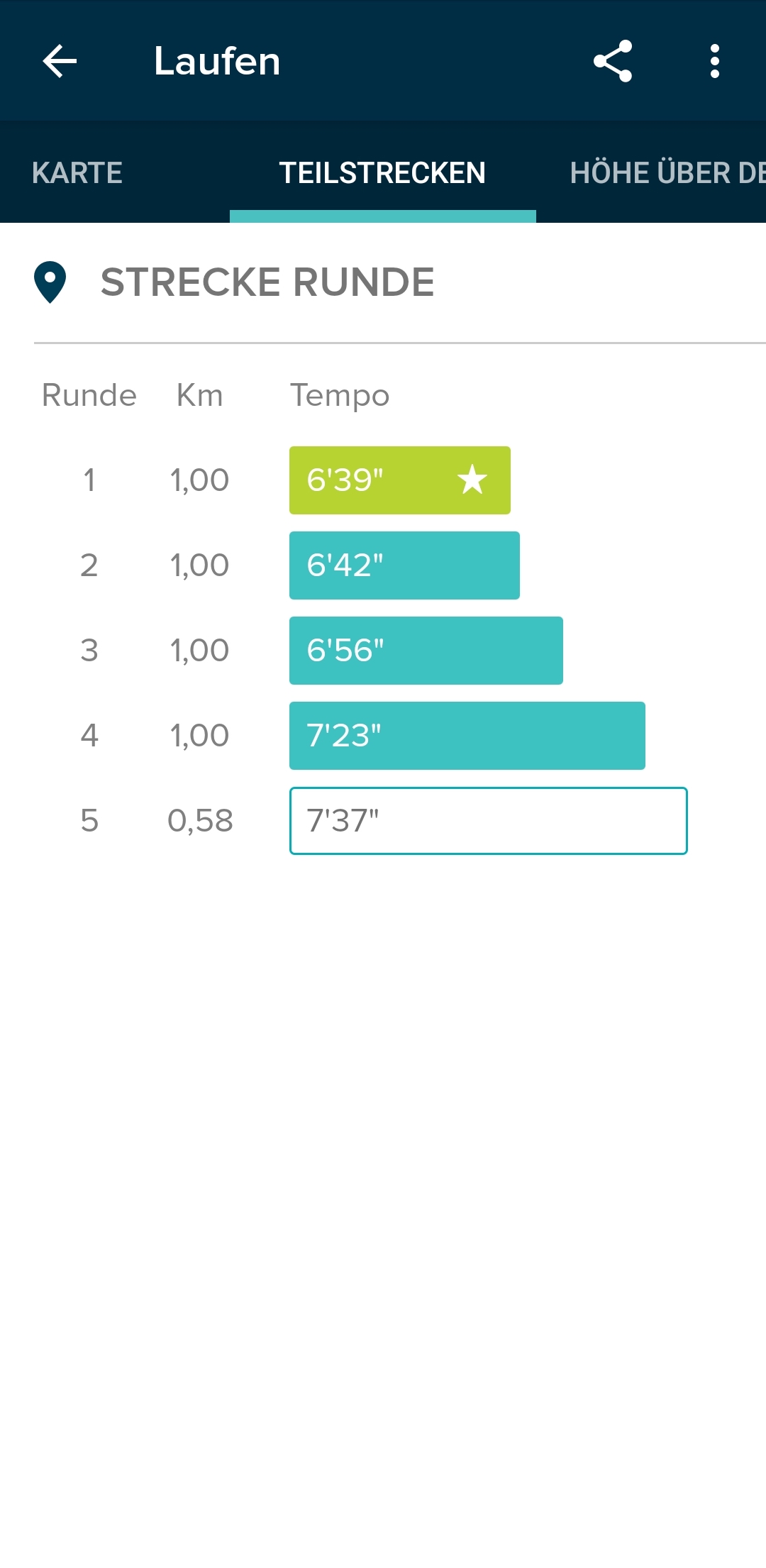Tap the 6'56" pace bar

click(x=426, y=651)
